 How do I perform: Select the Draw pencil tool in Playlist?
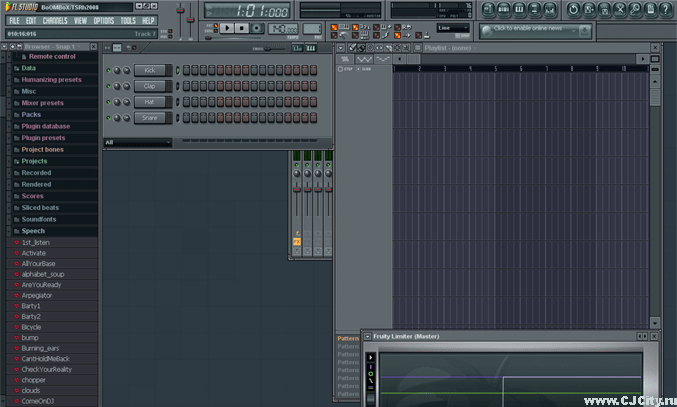click(x=352, y=48)
